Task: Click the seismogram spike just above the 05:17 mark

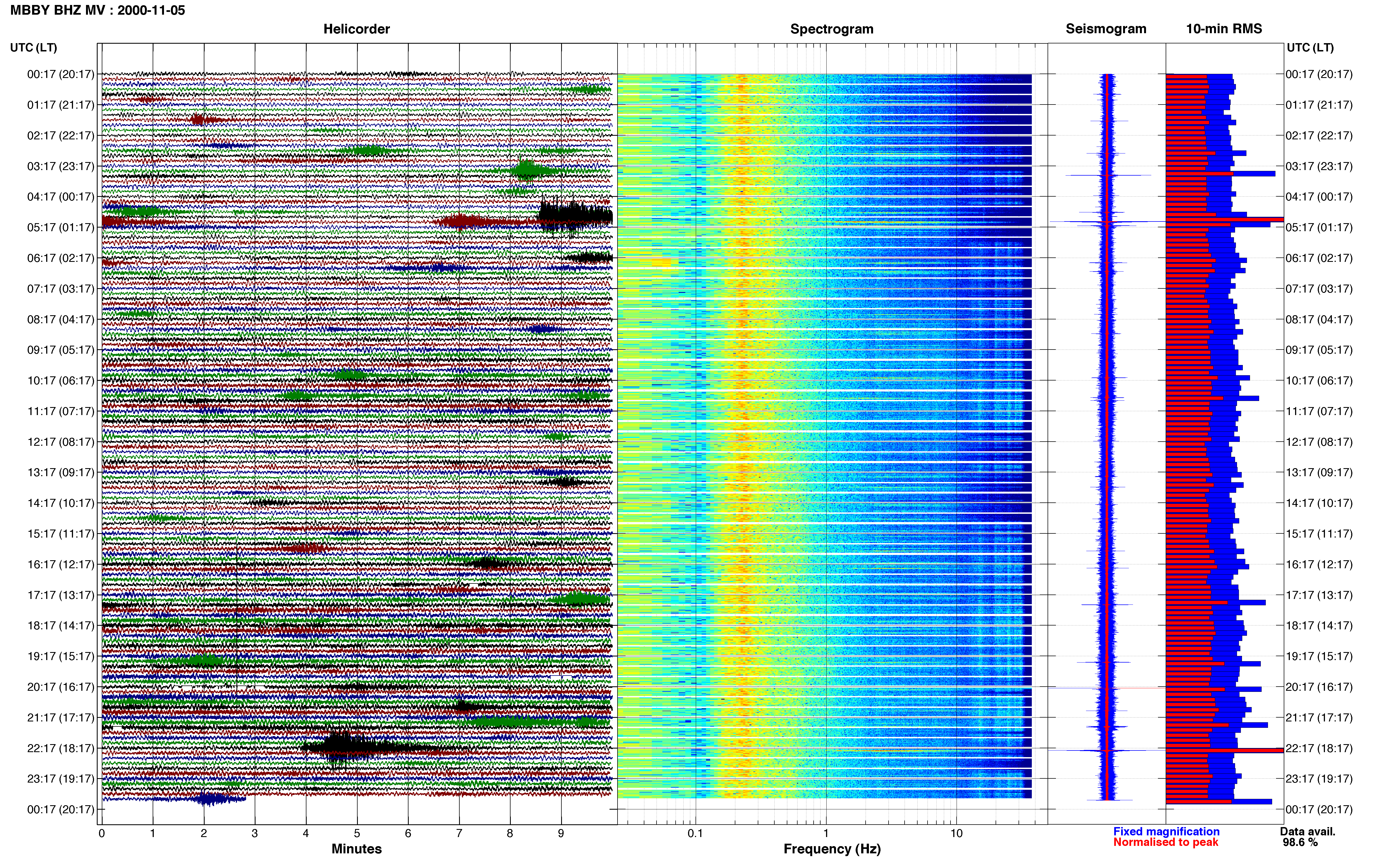Action: [1107, 221]
